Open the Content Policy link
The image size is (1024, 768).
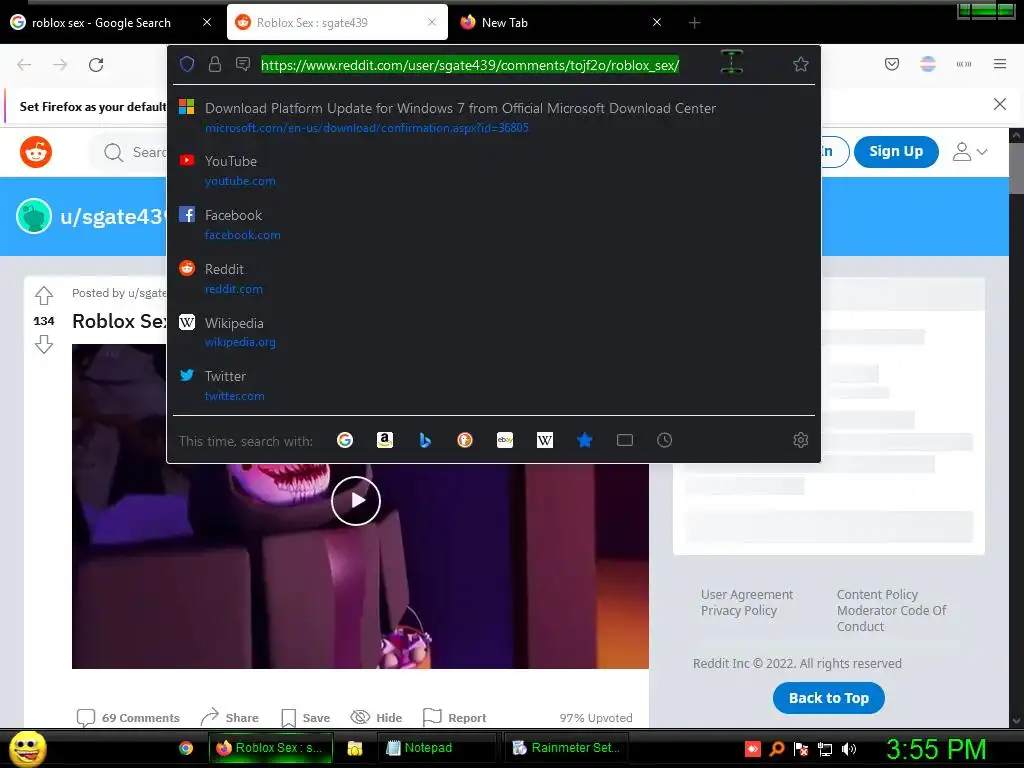(877, 594)
